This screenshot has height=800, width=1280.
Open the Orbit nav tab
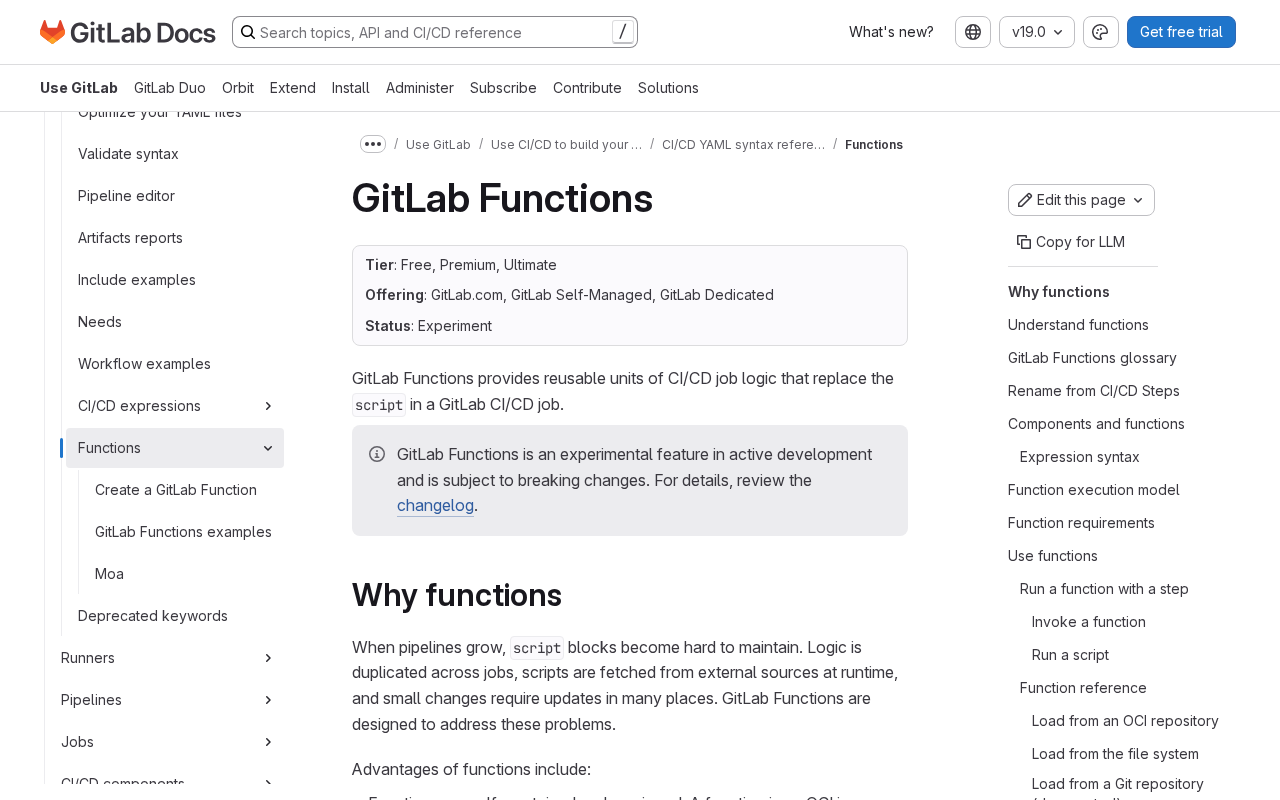tap(238, 88)
